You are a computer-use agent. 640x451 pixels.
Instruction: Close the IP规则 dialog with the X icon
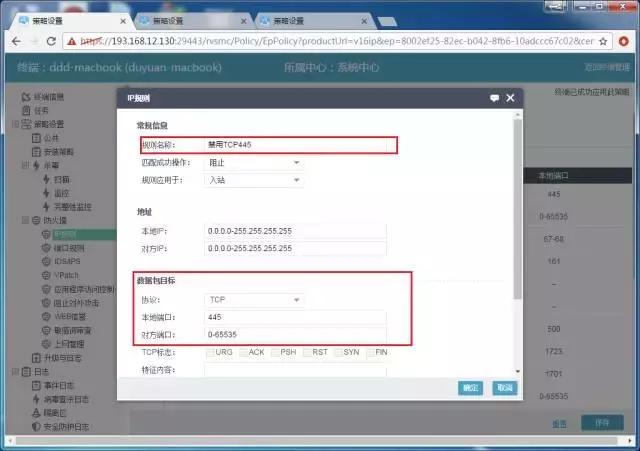click(510, 98)
